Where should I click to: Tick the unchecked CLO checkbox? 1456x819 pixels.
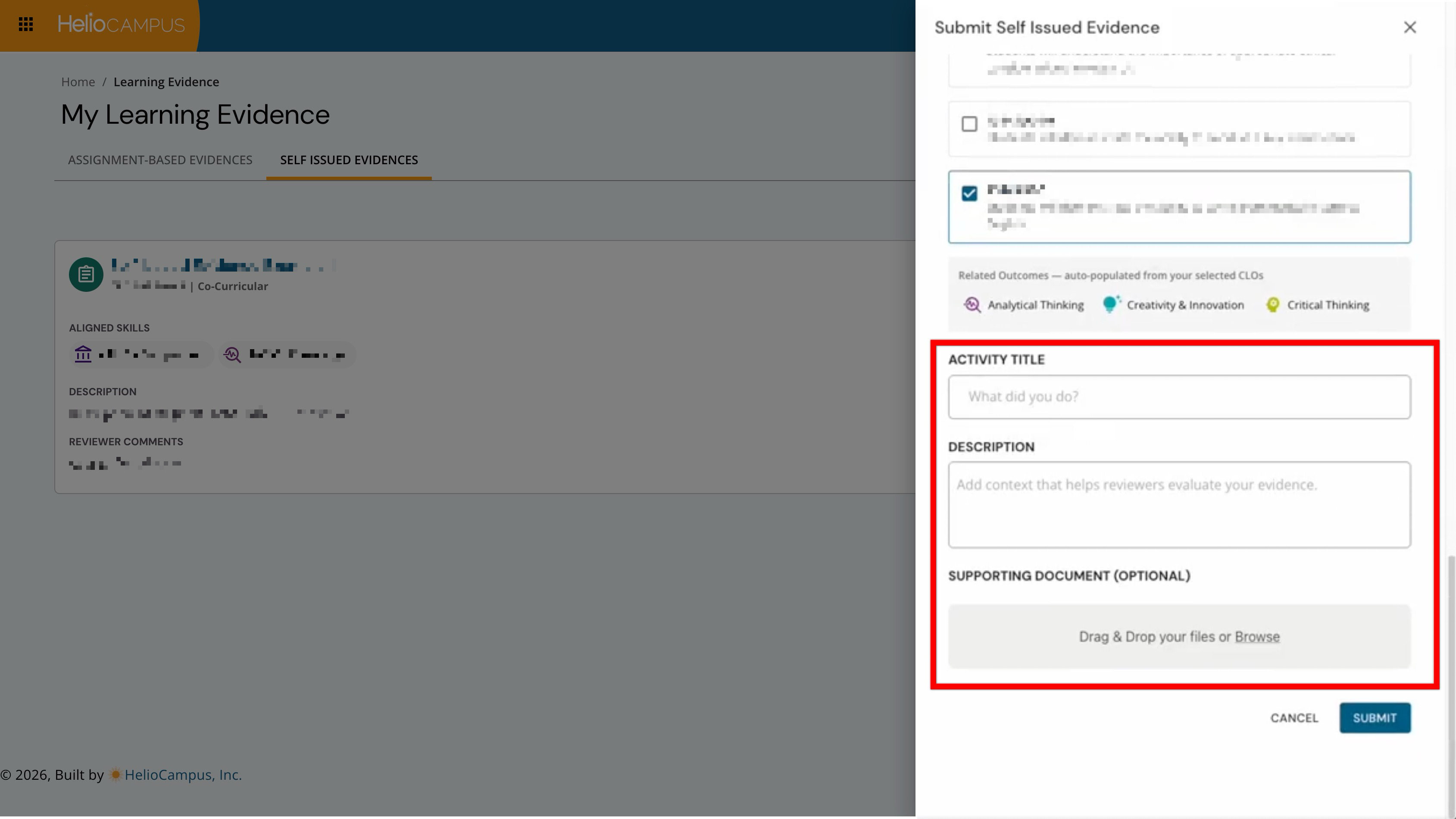tap(969, 124)
